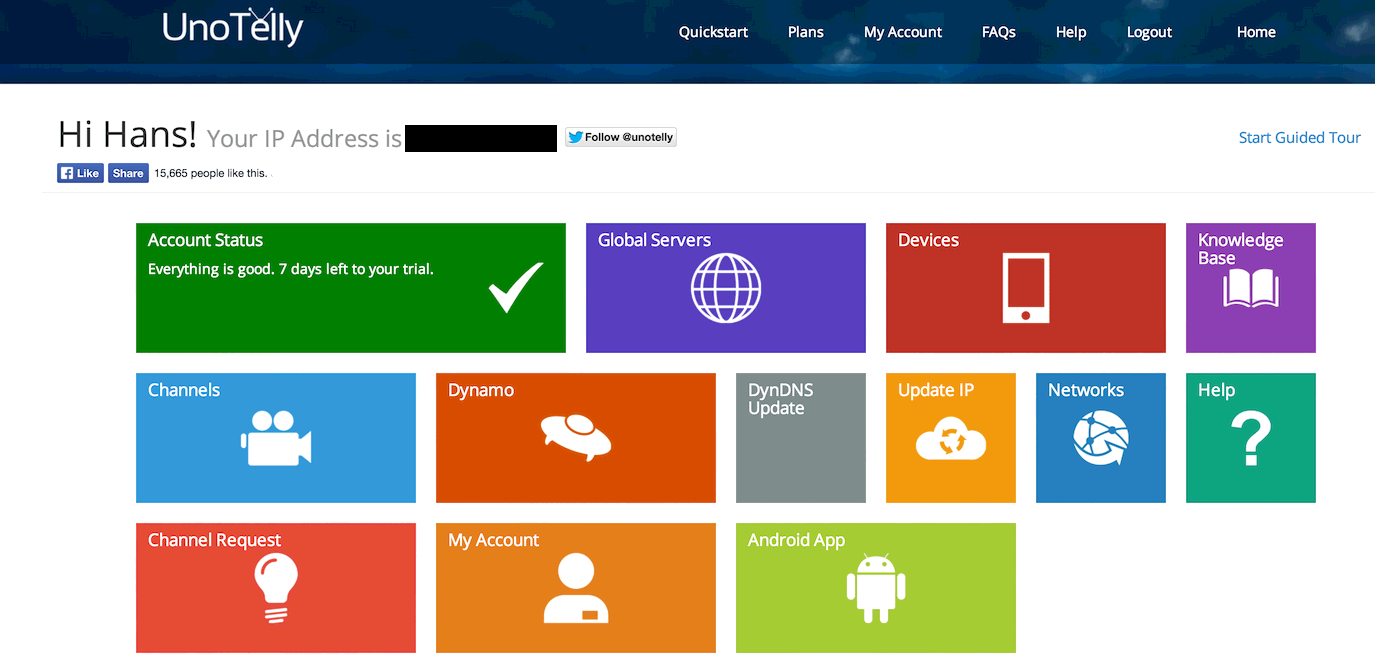1375x672 pixels.
Task: Click Logout in the top navigation
Action: click(x=1149, y=32)
